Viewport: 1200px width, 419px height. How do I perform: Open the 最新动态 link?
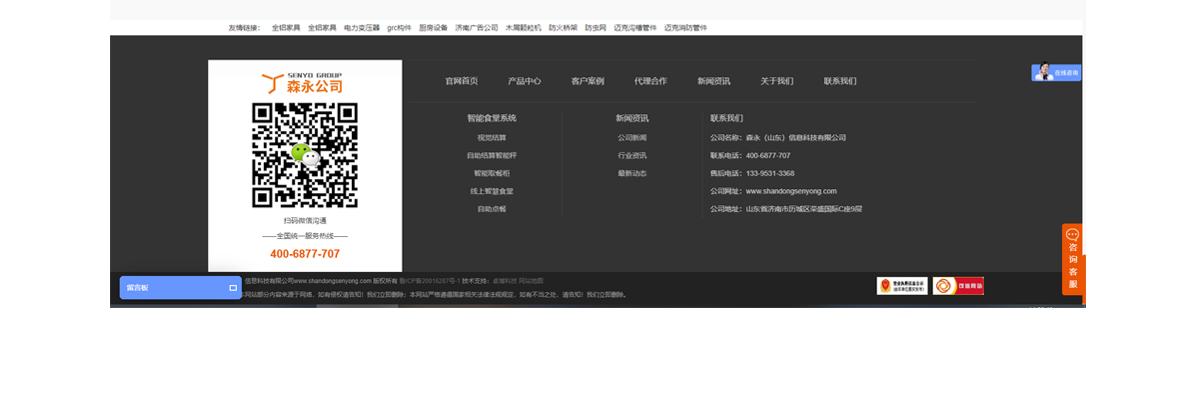[632, 174]
